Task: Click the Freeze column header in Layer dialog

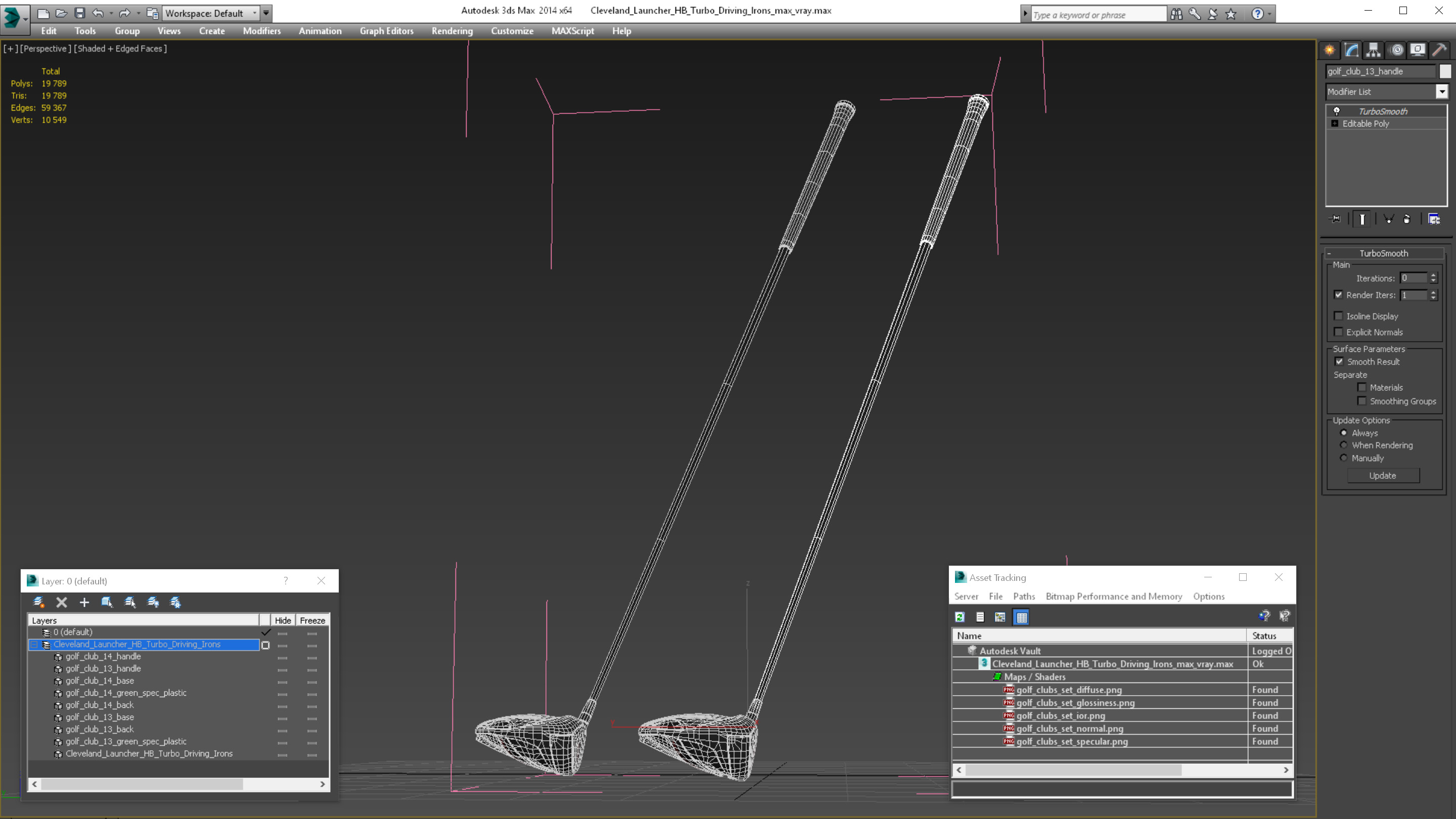Action: pyautogui.click(x=312, y=620)
